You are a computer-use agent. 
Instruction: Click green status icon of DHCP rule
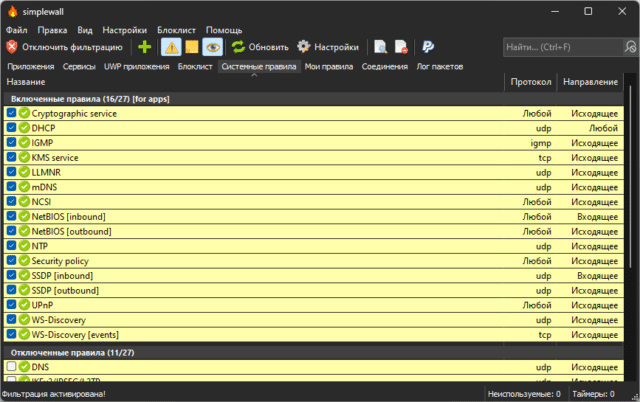(x=24, y=128)
